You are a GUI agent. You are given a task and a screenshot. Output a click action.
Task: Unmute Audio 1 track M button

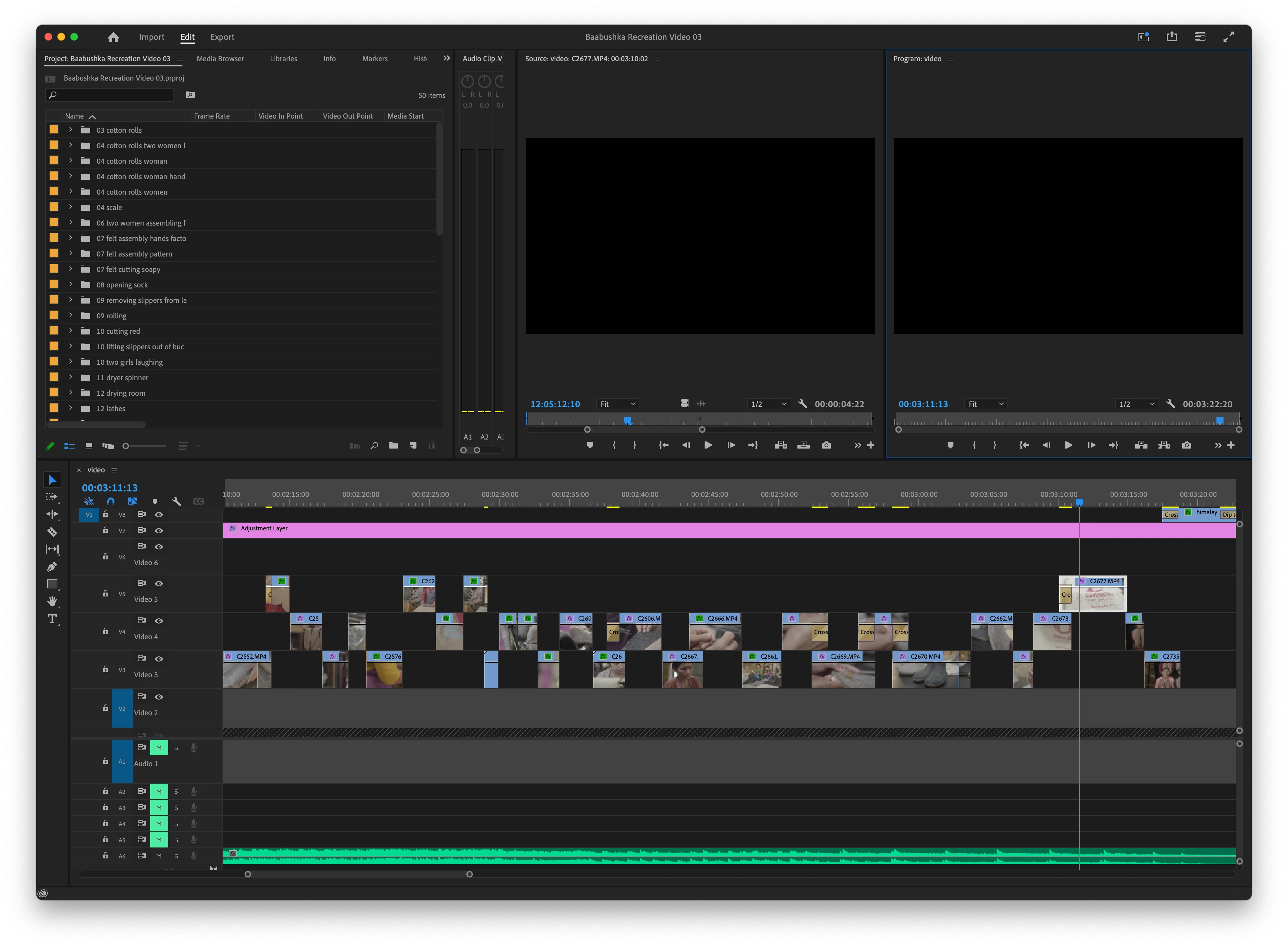tap(159, 748)
